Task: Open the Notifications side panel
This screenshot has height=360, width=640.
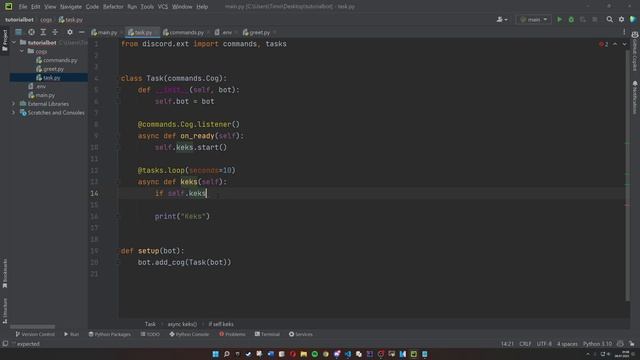Action: tap(635, 97)
